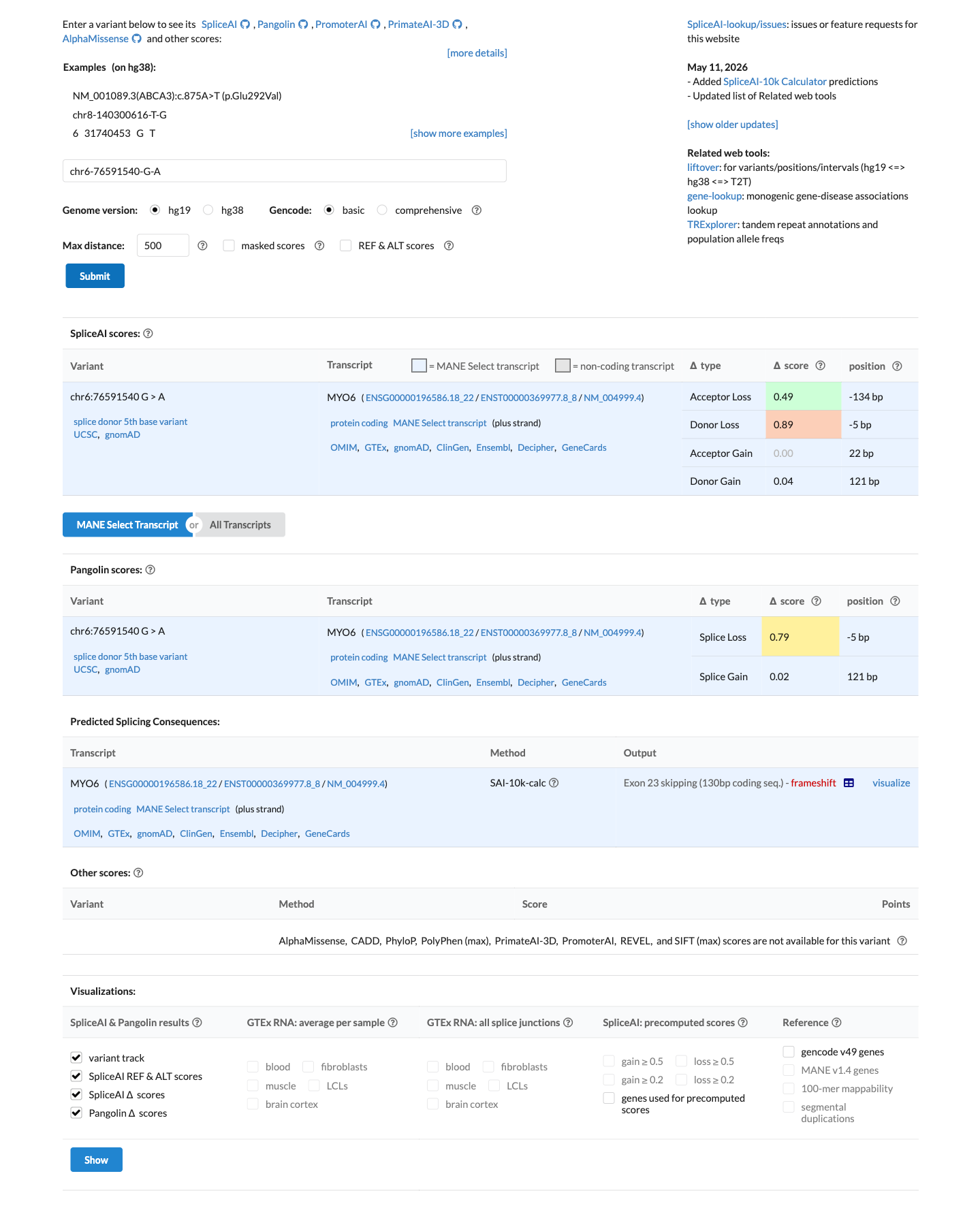Open the Pangolin GitHub icon
The image size is (980, 1210).
coord(303,25)
